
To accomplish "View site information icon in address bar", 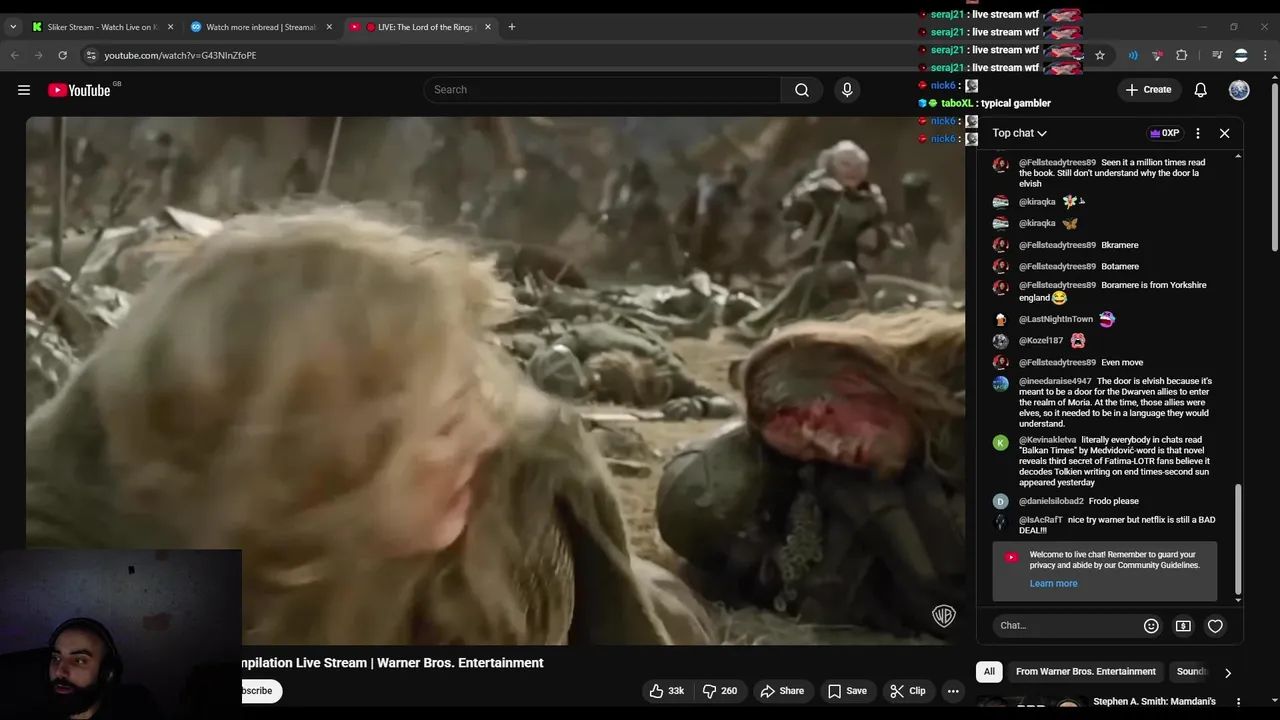I will coord(90,55).
